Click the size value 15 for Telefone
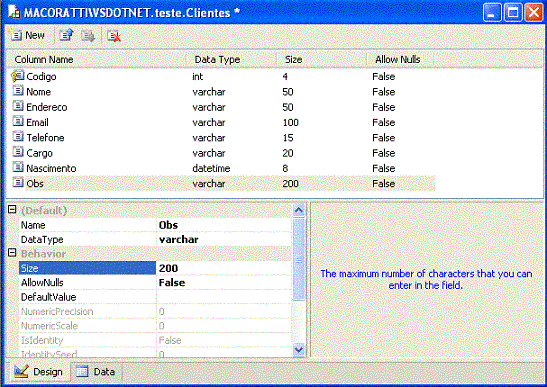 tap(288, 138)
